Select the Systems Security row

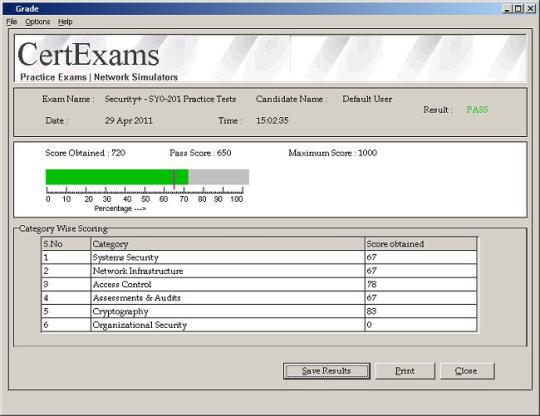coord(259,257)
